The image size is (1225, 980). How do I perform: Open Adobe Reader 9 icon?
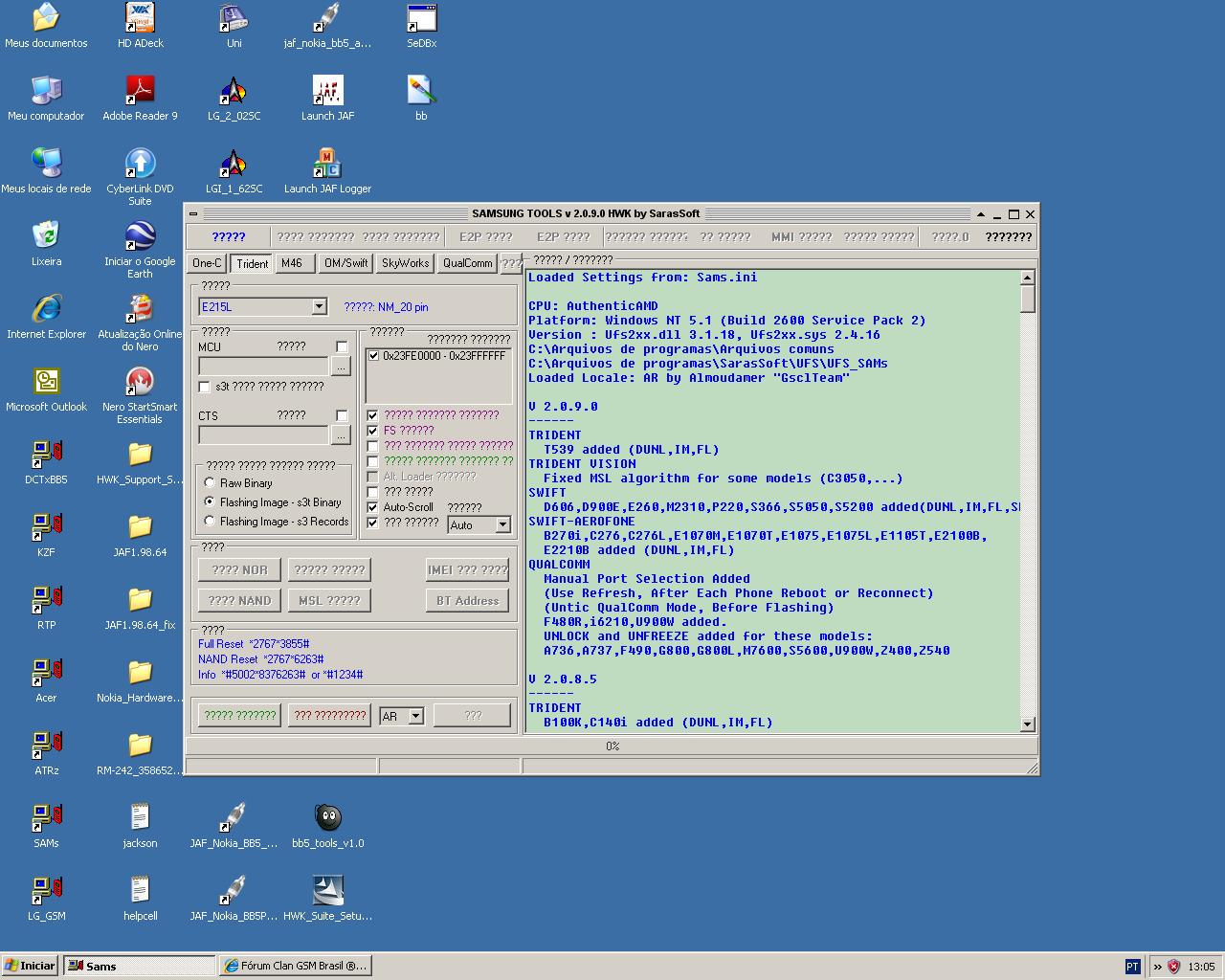(140, 92)
